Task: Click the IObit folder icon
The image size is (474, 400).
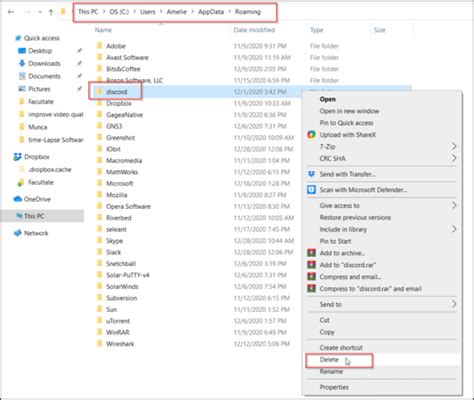Action: (100, 149)
